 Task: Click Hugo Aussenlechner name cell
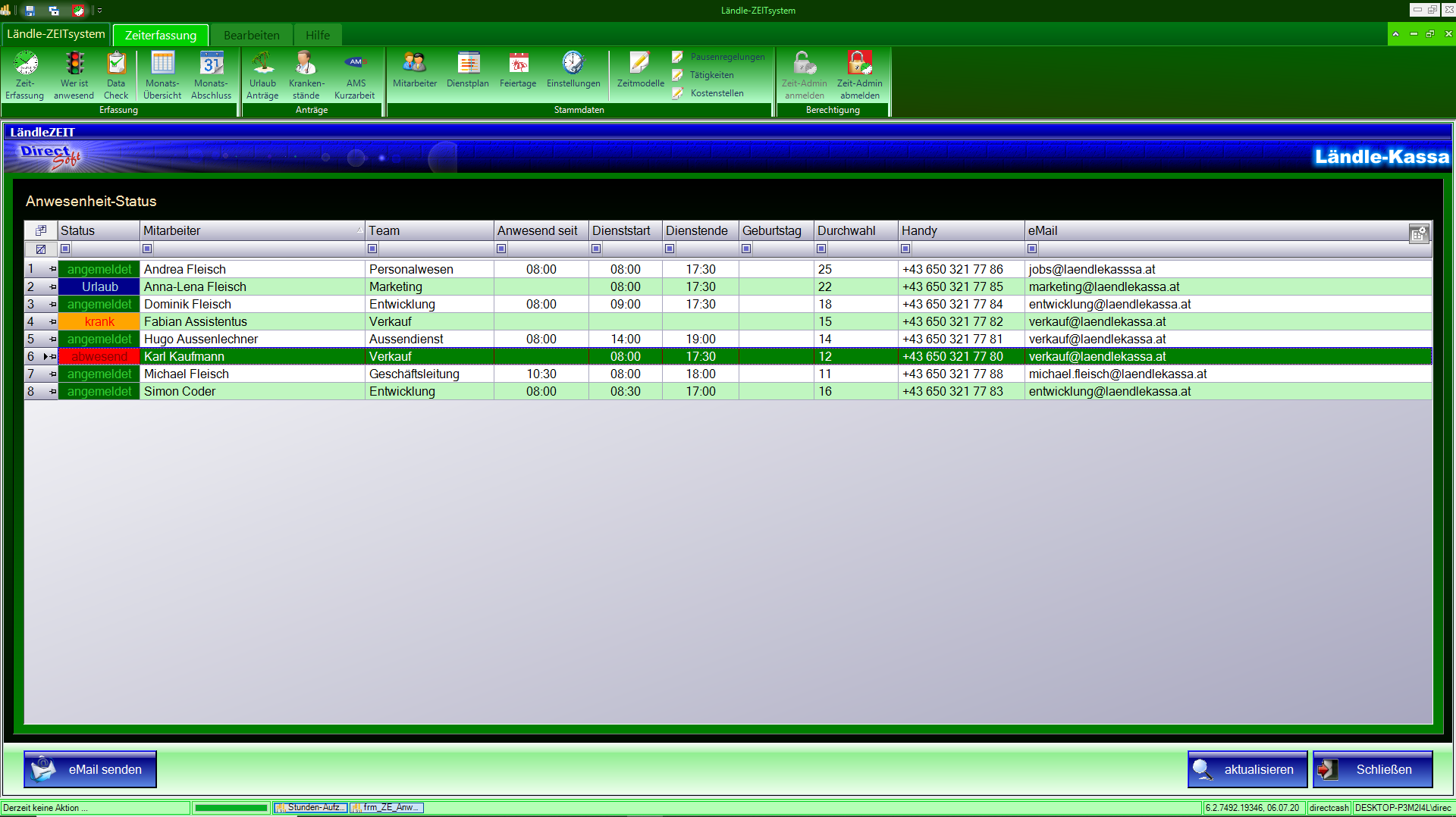pyautogui.click(x=253, y=339)
